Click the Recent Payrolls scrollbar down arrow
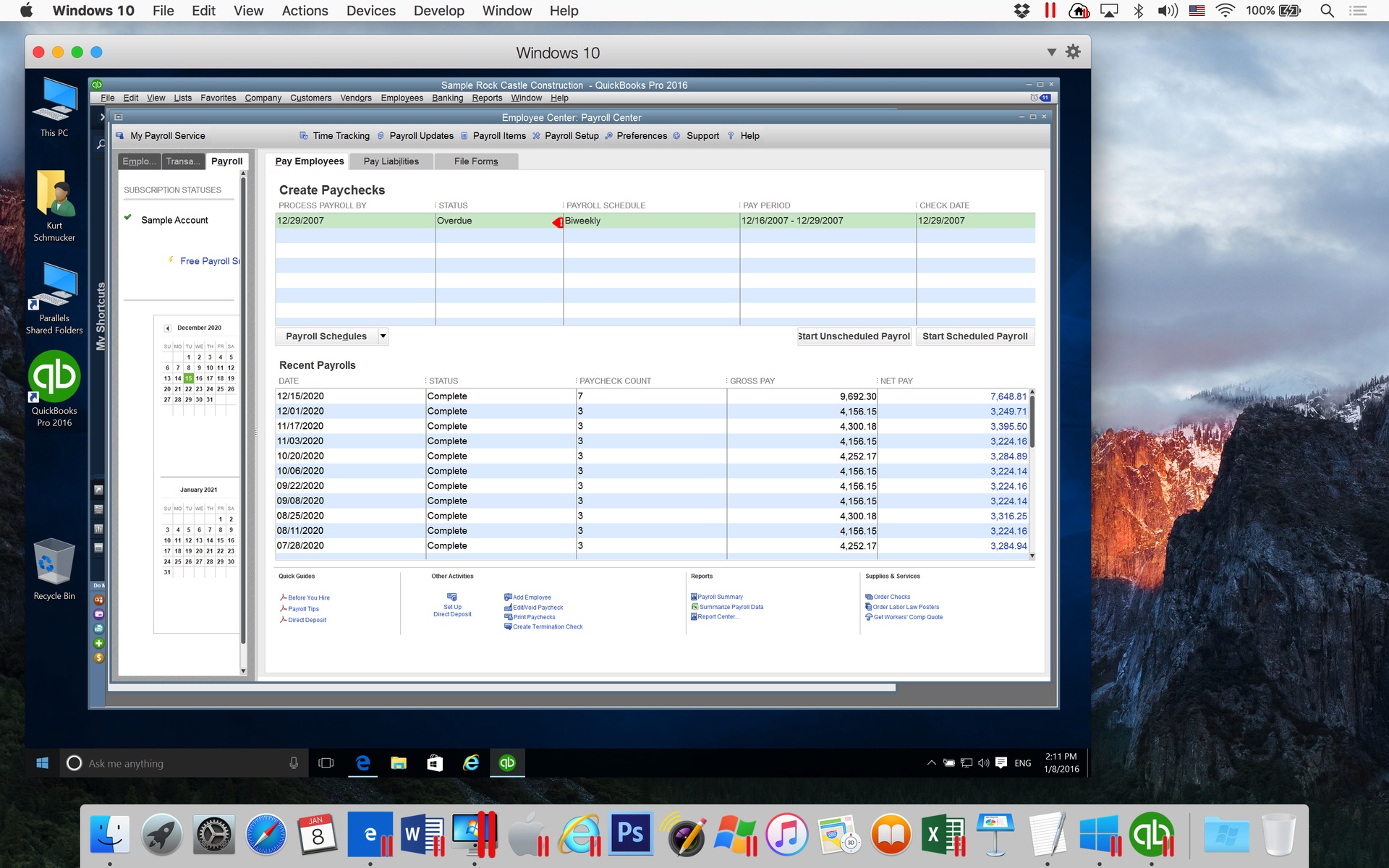 (x=1032, y=556)
